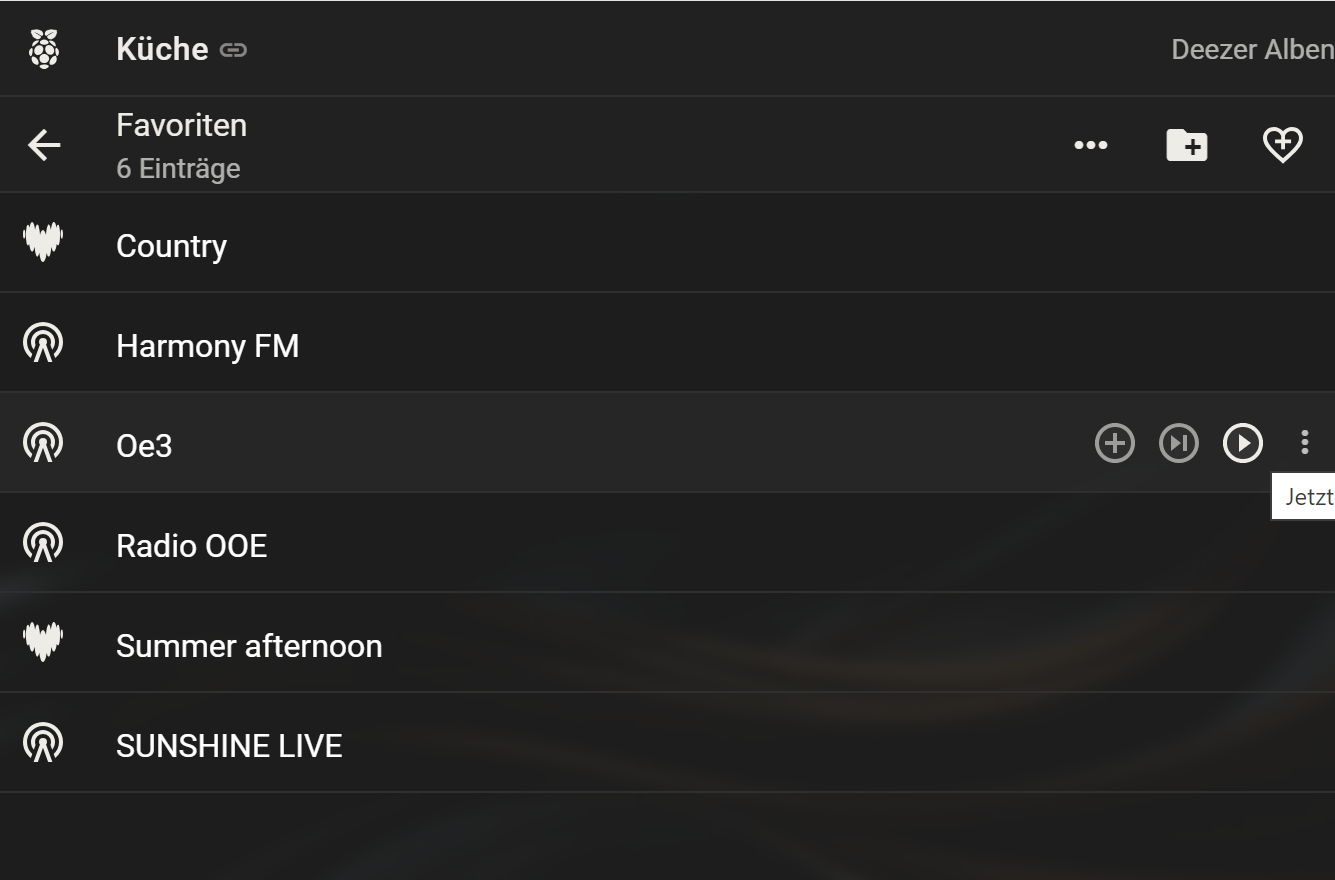The image size is (1335, 880).
Task: Select the SUNSHINE LIVE station
Action: (x=229, y=746)
